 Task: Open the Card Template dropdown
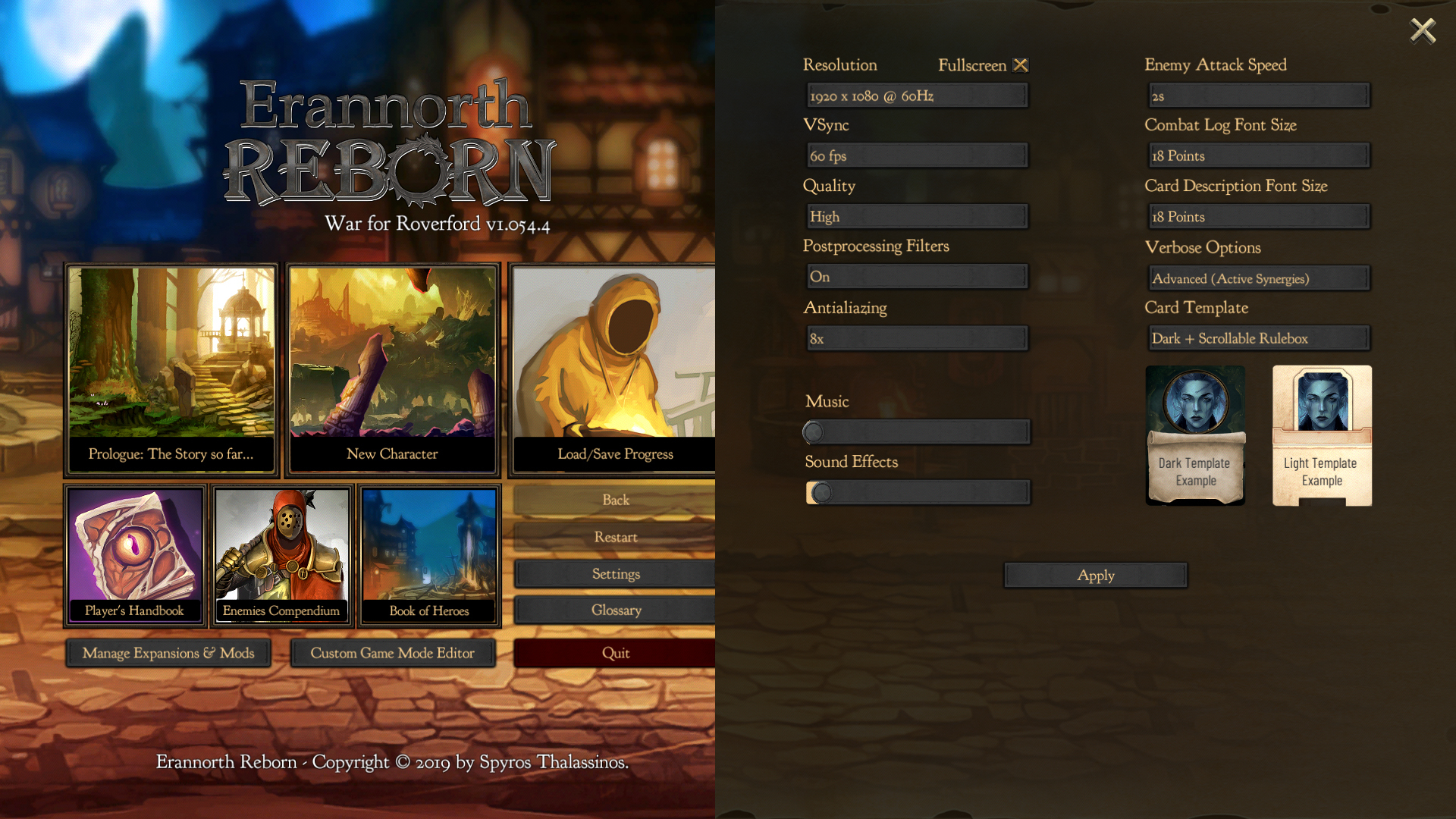point(1258,338)
